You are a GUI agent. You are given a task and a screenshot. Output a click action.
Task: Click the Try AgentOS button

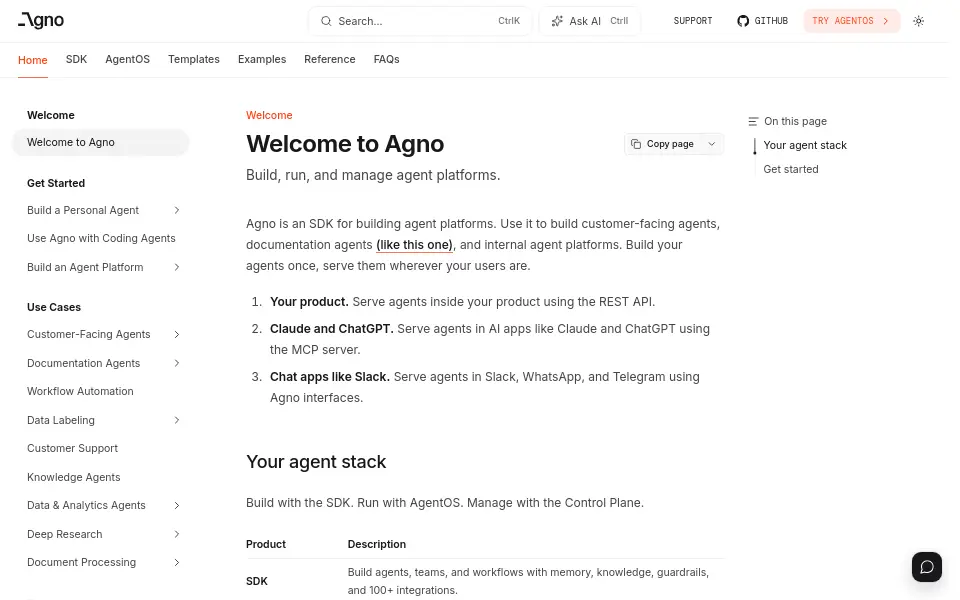(852, 21)
